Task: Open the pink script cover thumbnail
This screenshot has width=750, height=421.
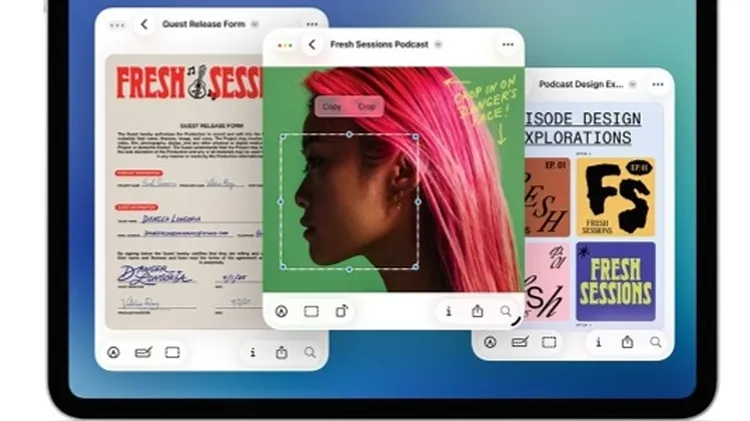Action: coord(548,281)
